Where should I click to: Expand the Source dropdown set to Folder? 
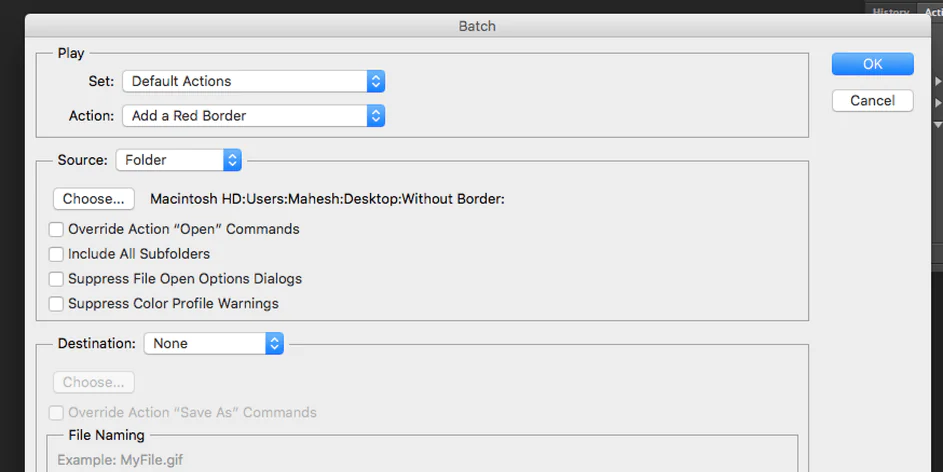pyautogui.click(x=179, y=160)
